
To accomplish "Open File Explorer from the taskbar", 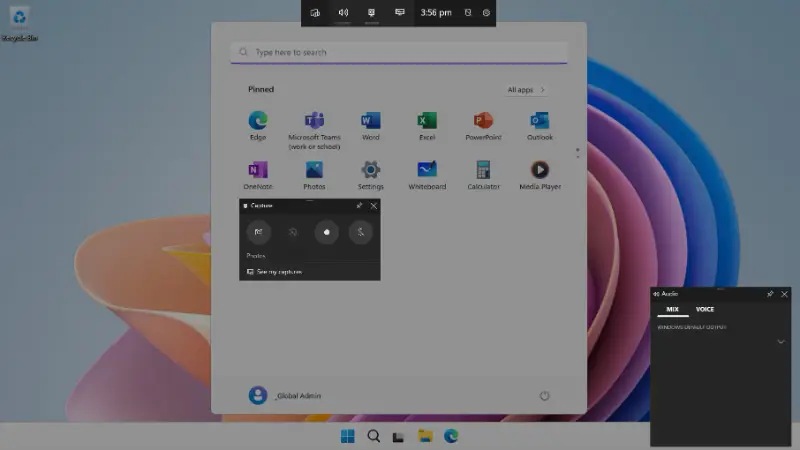I will [x=425, y=436].
